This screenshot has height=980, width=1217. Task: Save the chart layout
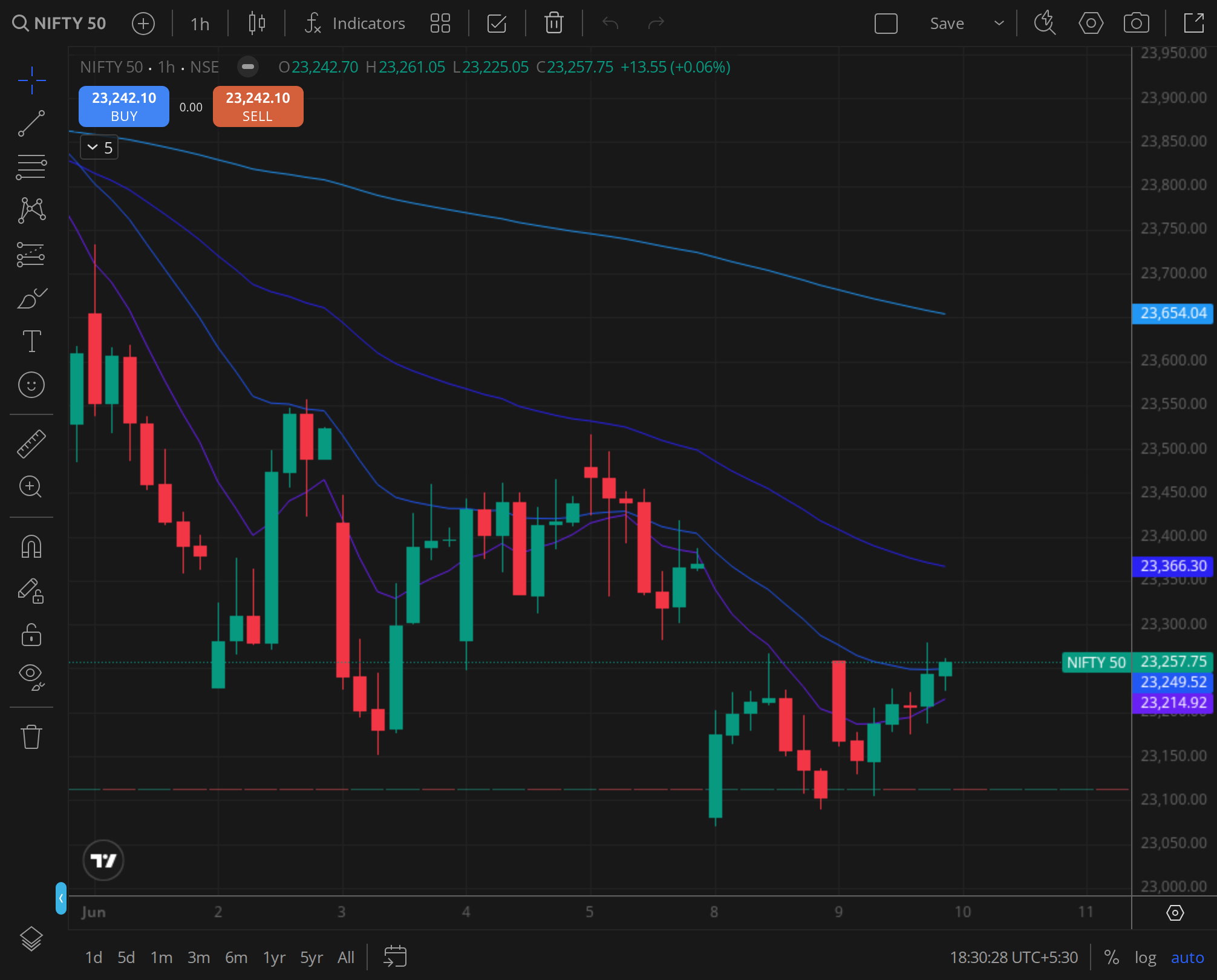[x=947, y=24]
